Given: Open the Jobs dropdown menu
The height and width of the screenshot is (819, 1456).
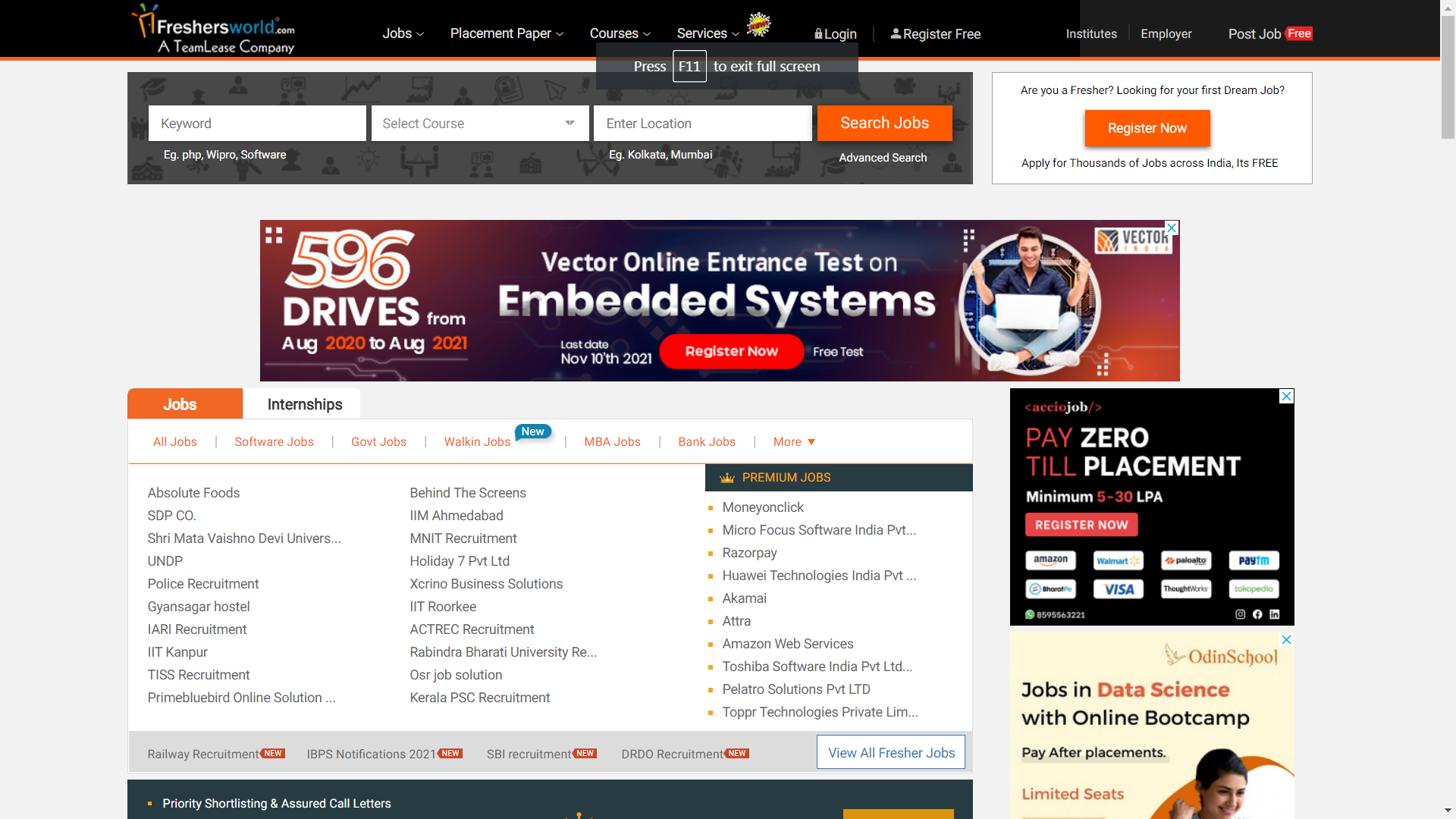Looking at the screenshot, I should click(x=403, y=33).
